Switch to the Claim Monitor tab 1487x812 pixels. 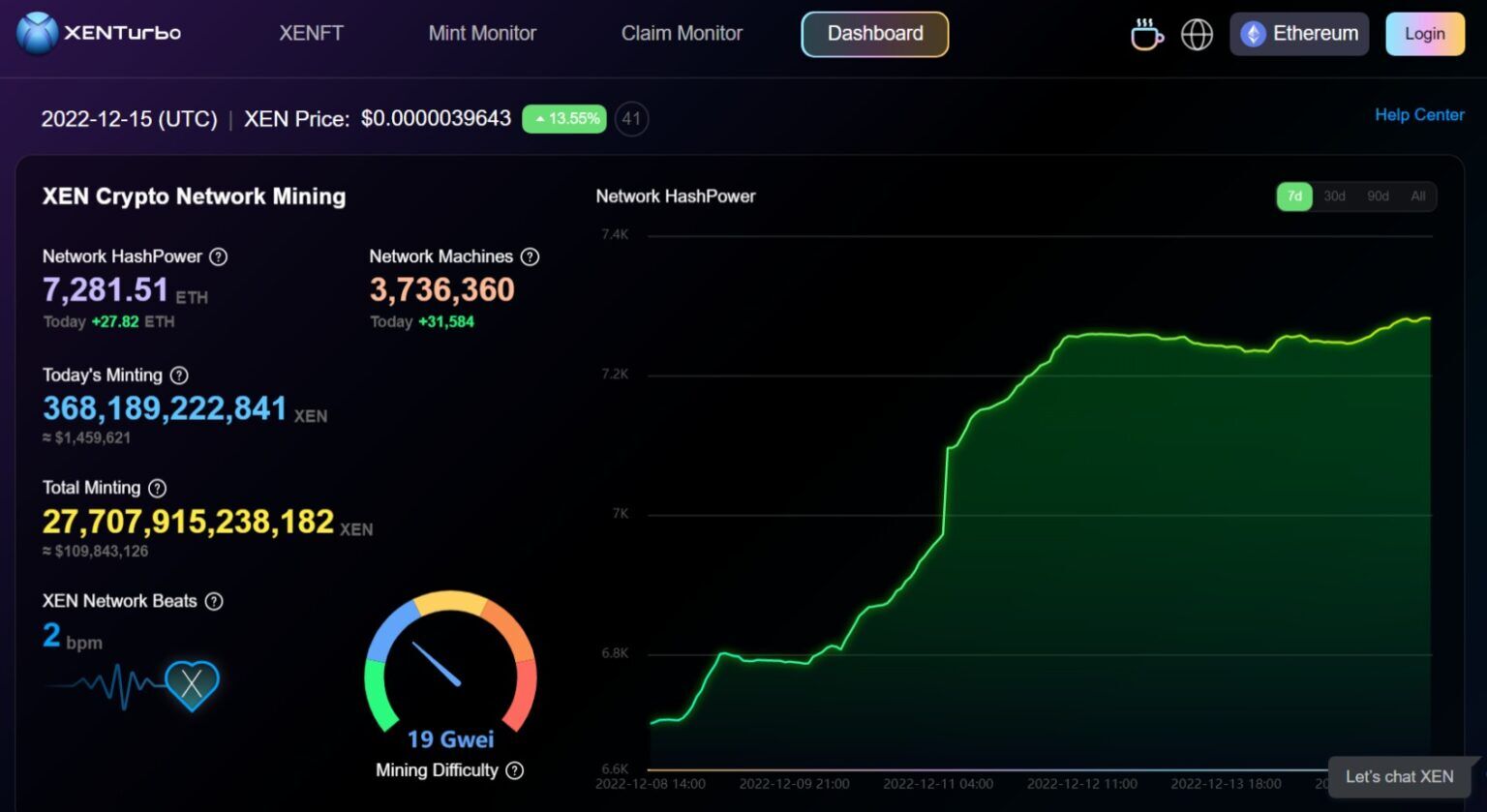click(682, 34)
